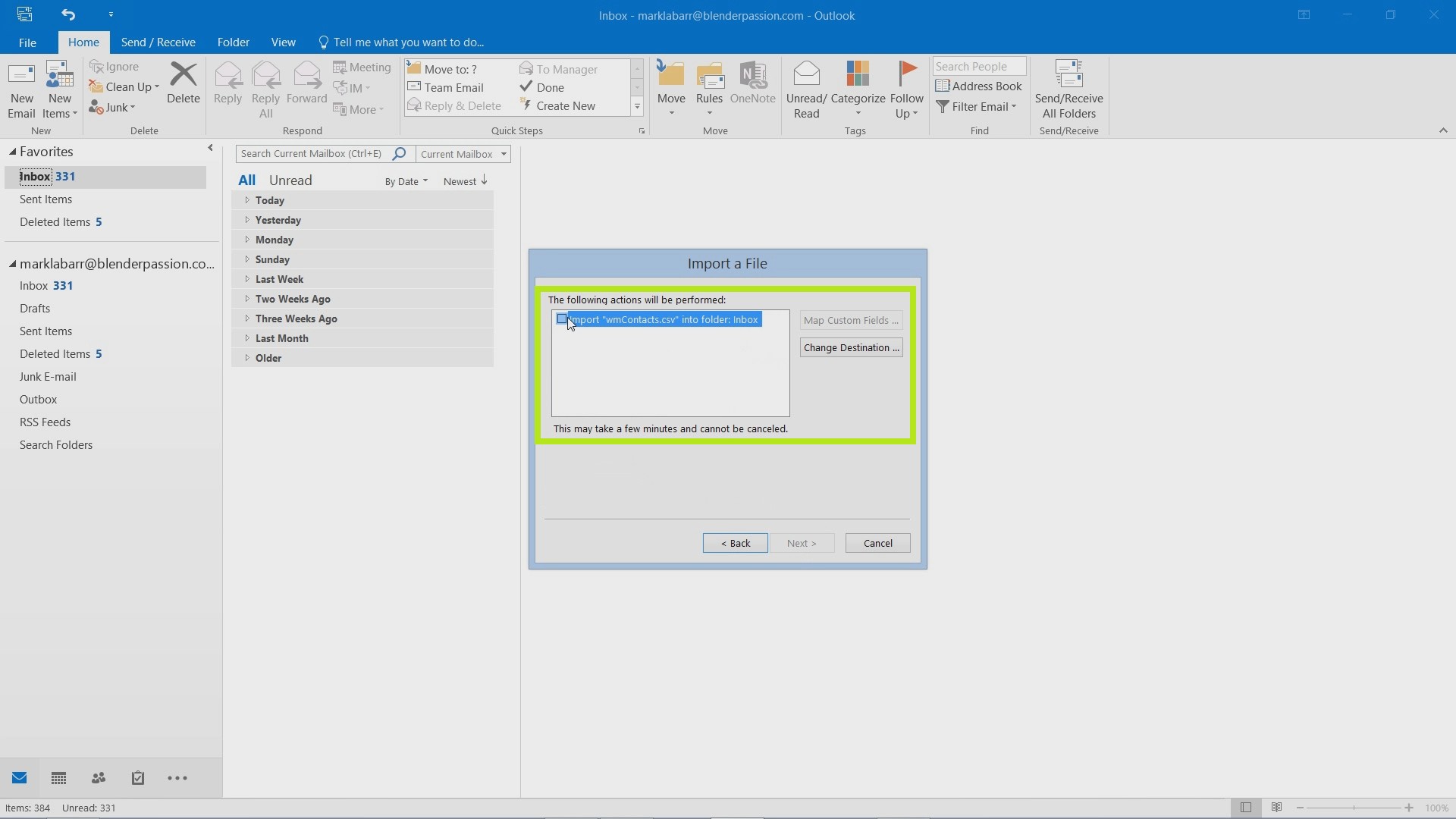Select the Send / Receive ribbon tab
This screenshot has width=1456, height=819.
[158, 42]
